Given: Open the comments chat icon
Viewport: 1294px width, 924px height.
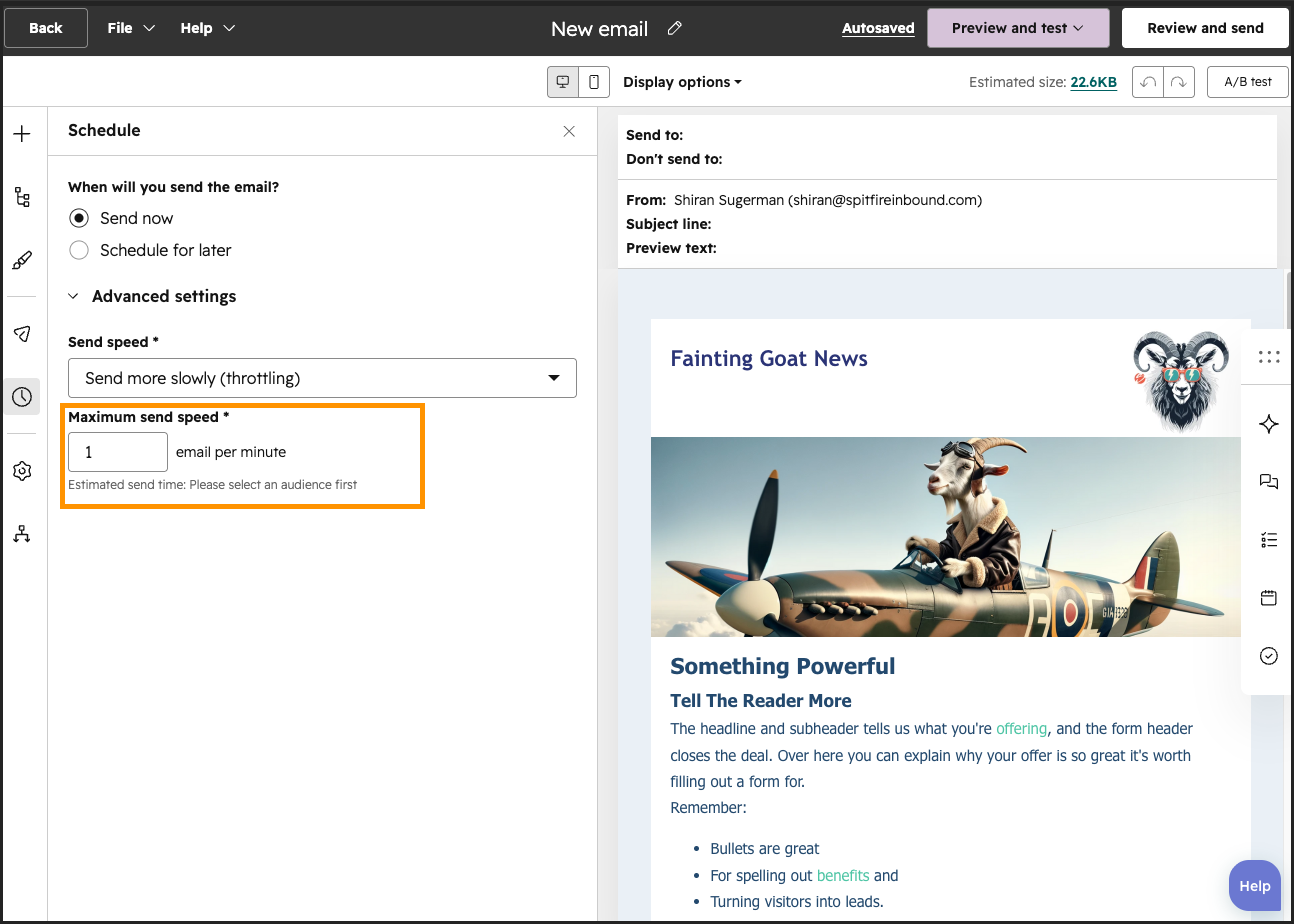Looking at the screenshot, I should (1268, 481).
